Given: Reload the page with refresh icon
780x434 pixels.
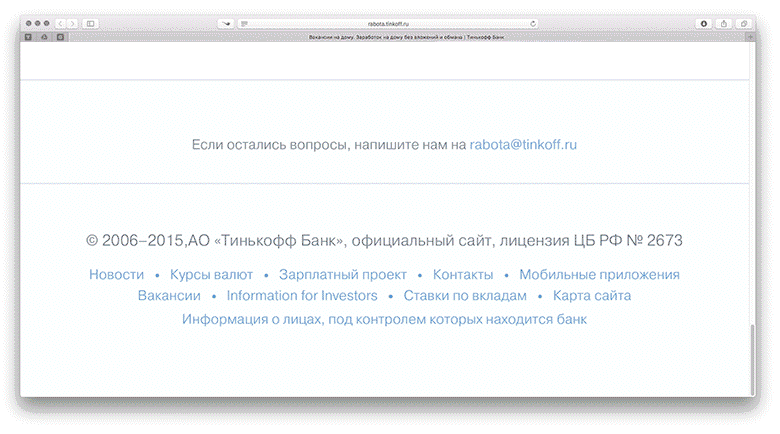Looking at the screenshot, I should click(x=533, y=23).
